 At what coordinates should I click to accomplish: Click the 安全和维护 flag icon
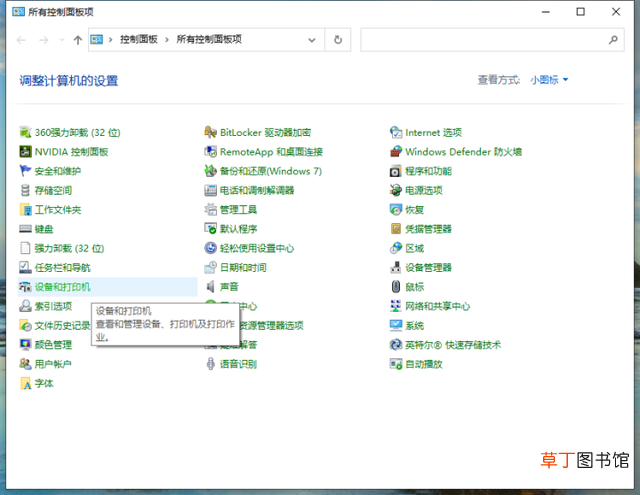pos(25,171)
